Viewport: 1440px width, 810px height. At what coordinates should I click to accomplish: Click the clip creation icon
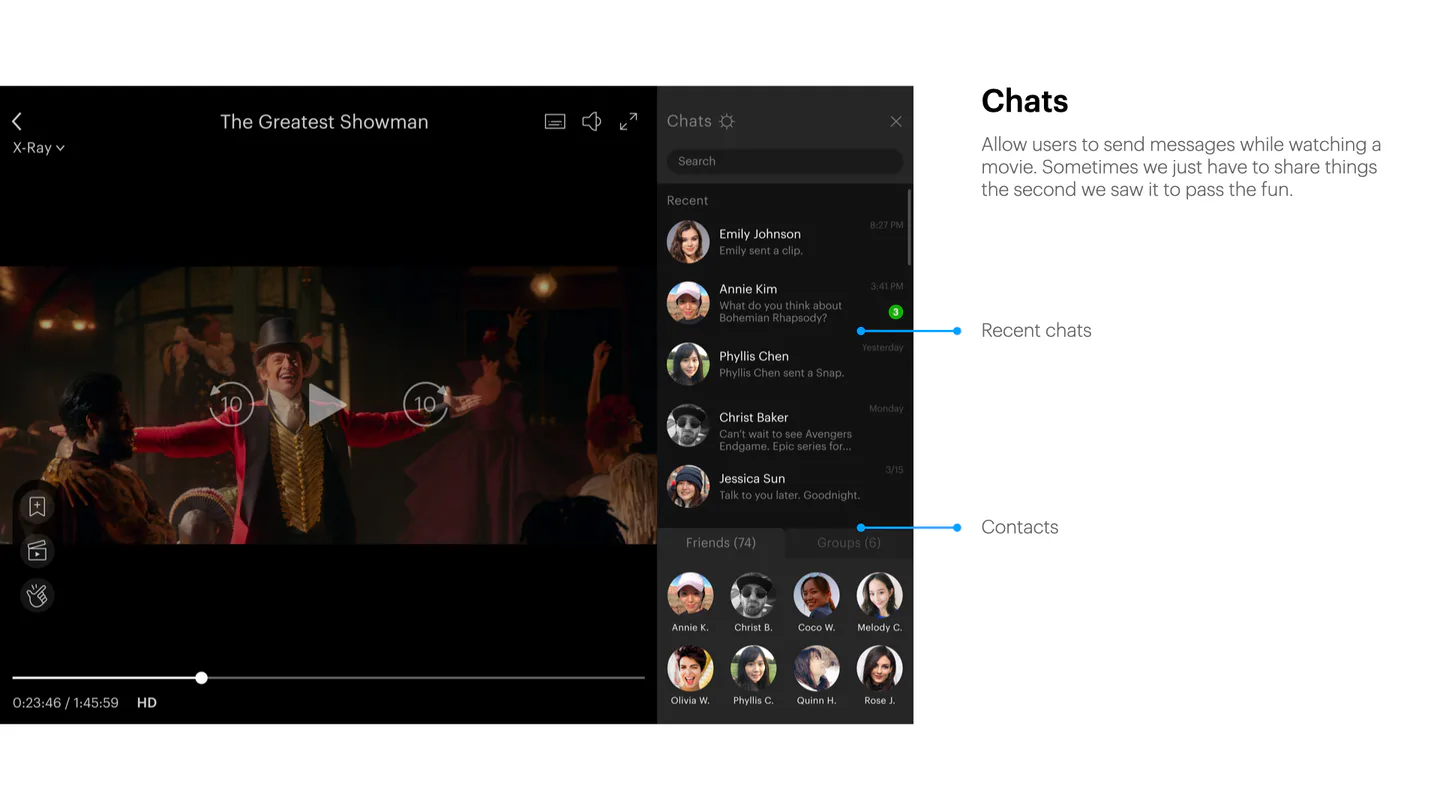pos(37,551)
